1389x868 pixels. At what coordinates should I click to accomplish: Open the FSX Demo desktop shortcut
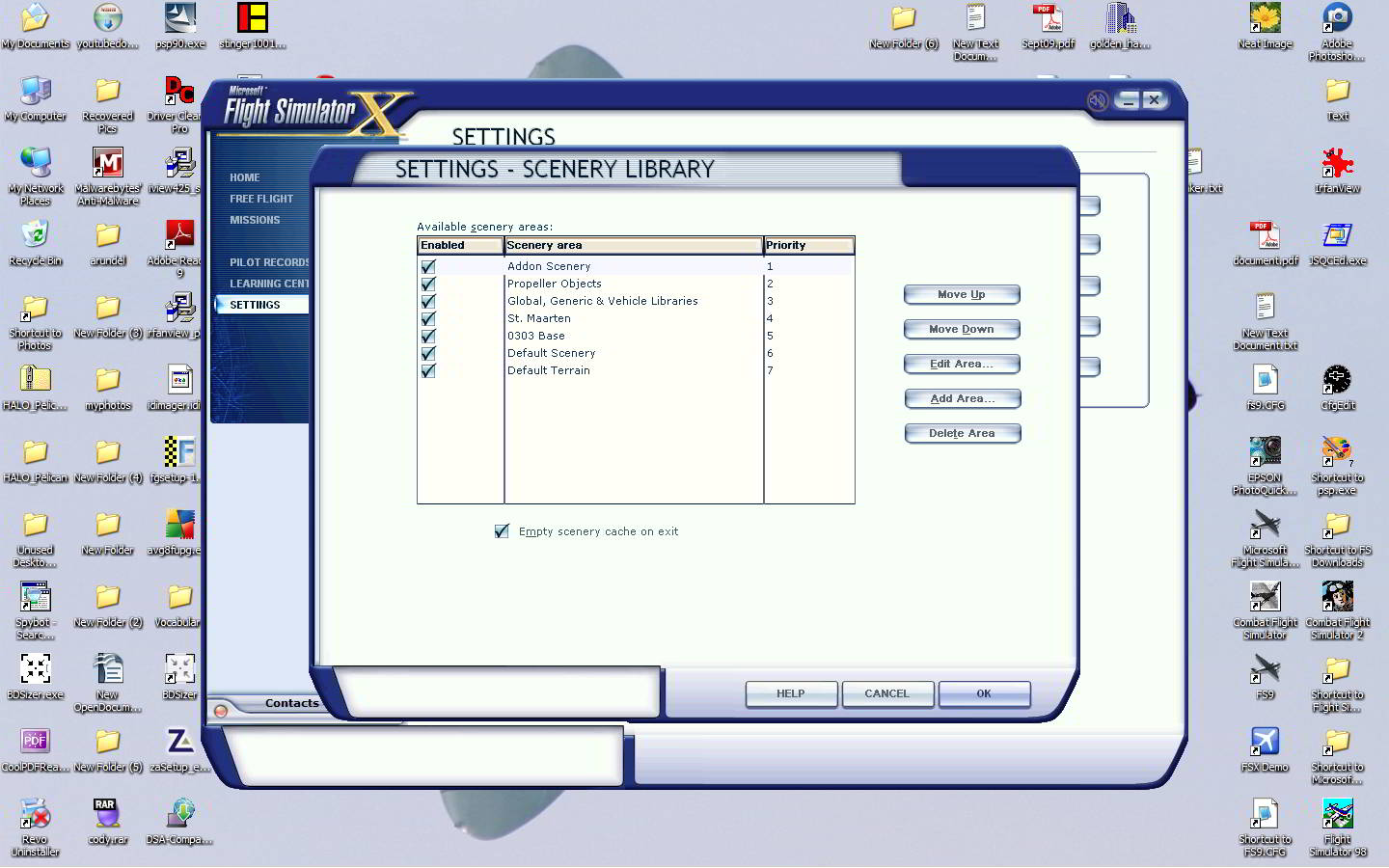[1265, 743]
